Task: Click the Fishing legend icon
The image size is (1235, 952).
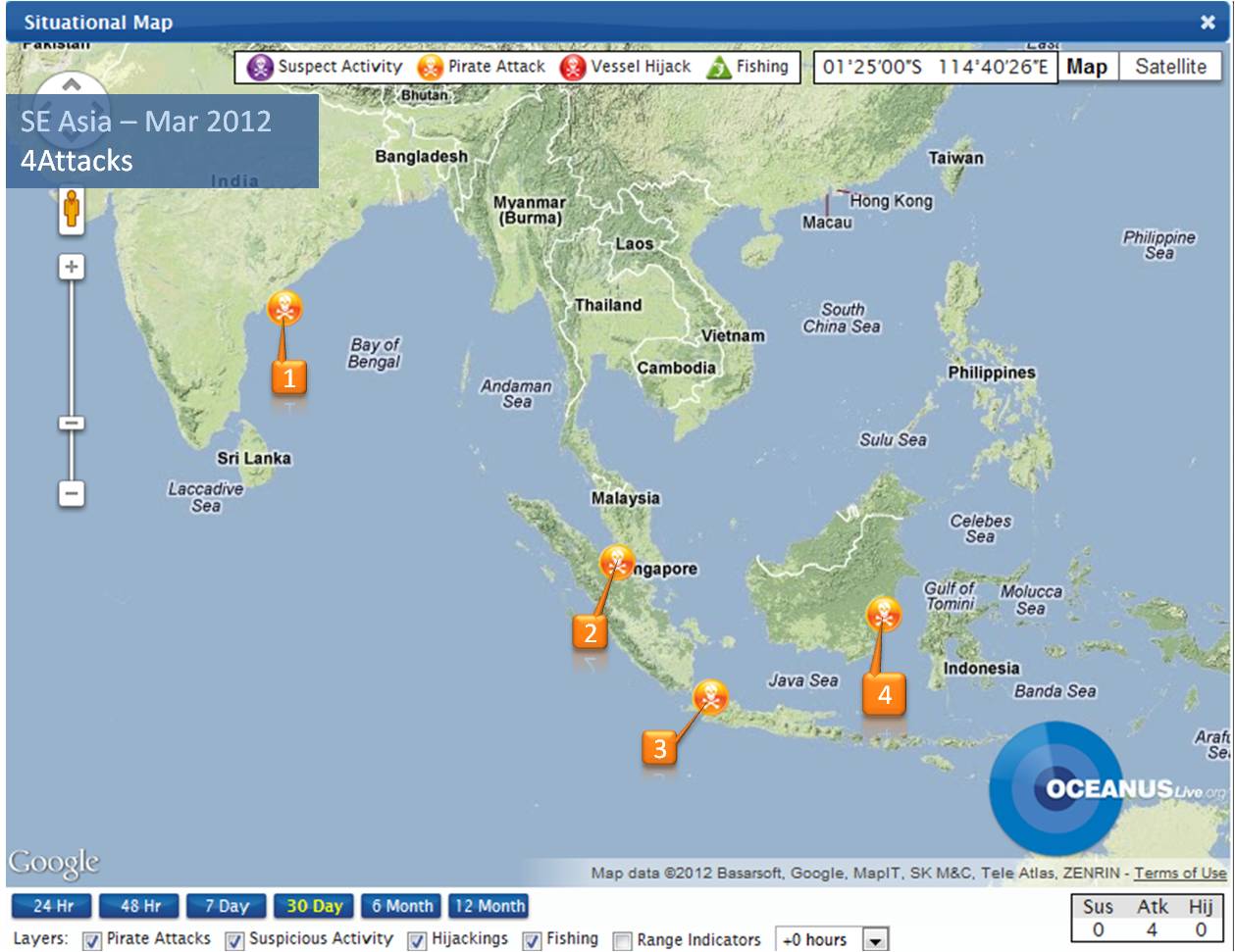Action: 719,68
